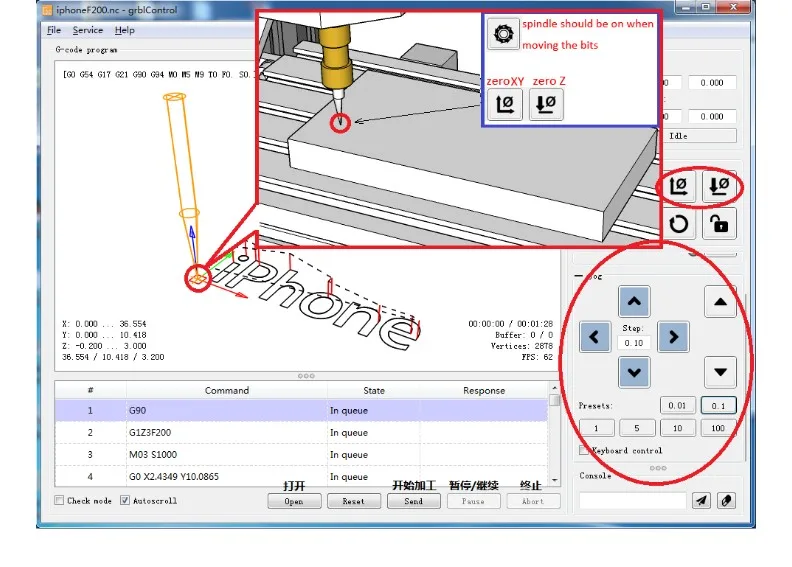Select the 100 step preset
Viewport: 792px width, 567px height.
(718, 428)
